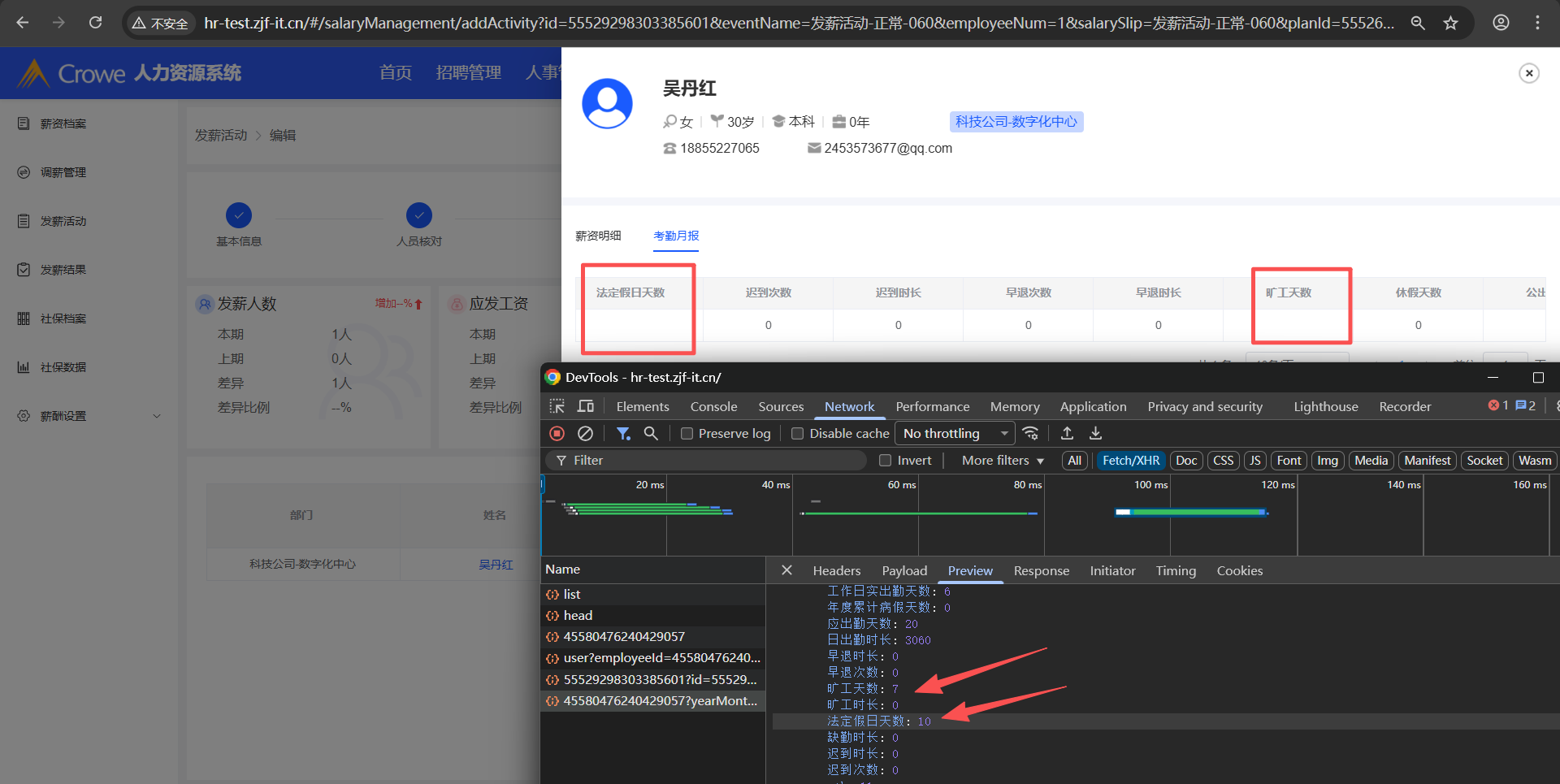Screen dimensions: 1560x784
Task: Check the Disable cache option
Action: 798,434
